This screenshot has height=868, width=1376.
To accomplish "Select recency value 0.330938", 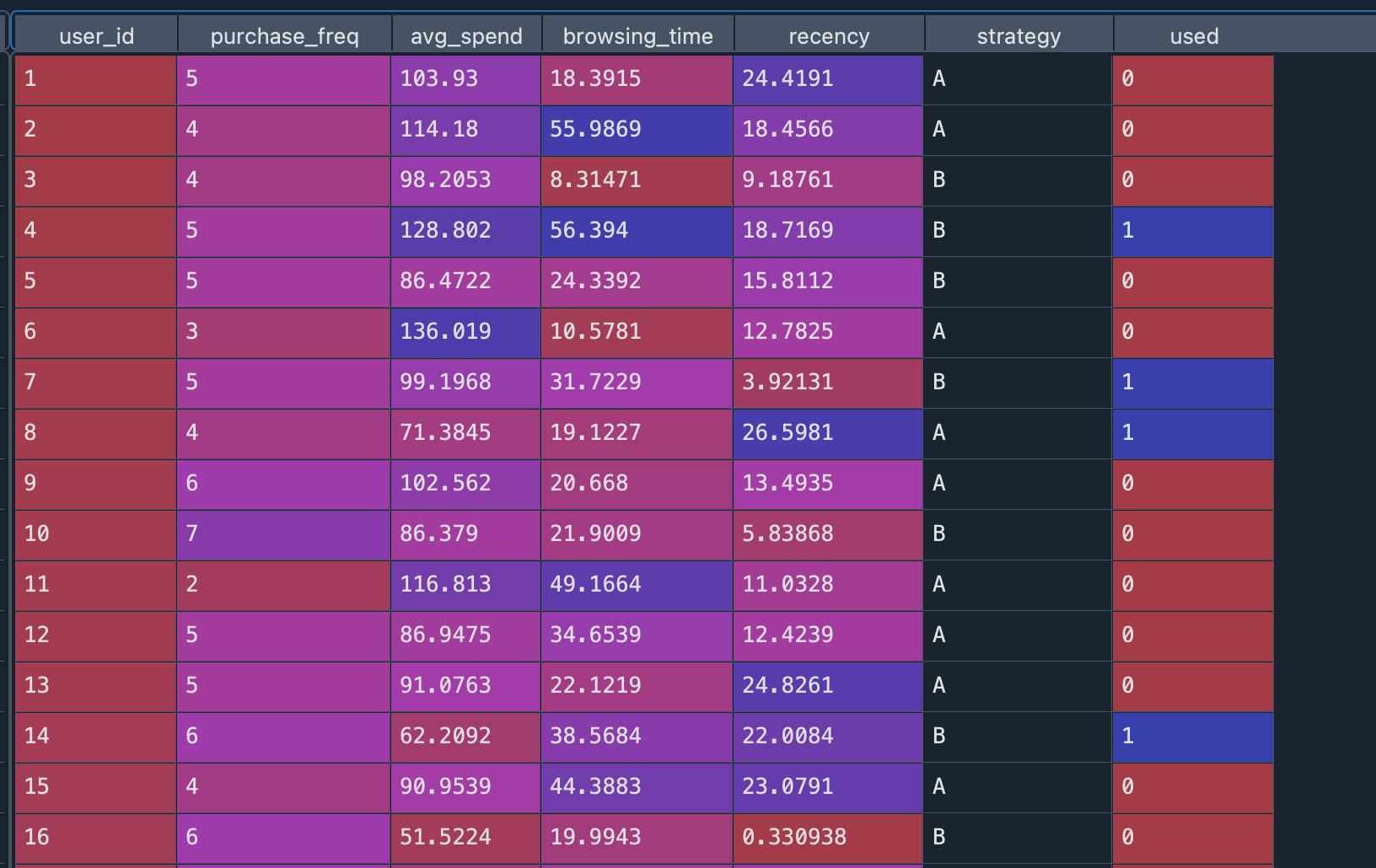I will point(828,839).
